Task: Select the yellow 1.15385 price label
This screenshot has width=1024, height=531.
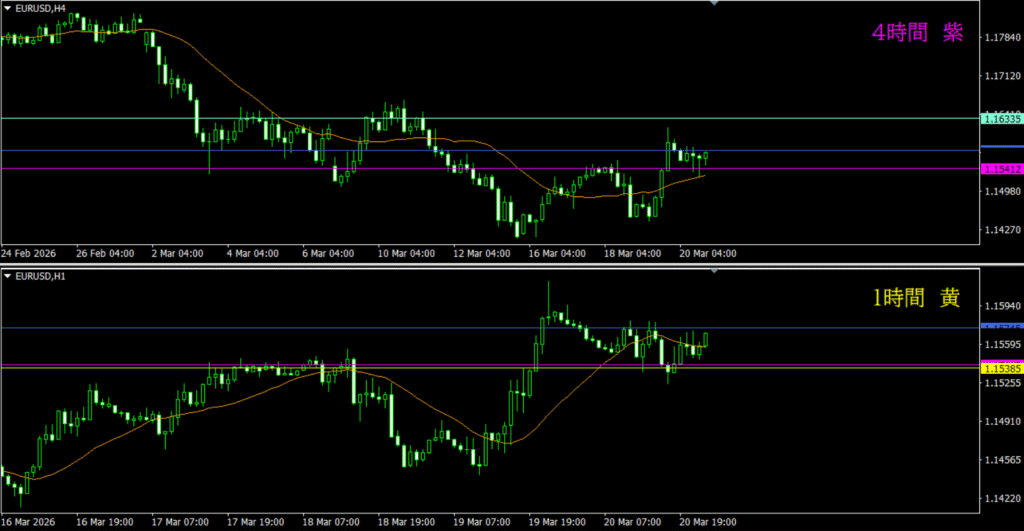Action: 1001,369
